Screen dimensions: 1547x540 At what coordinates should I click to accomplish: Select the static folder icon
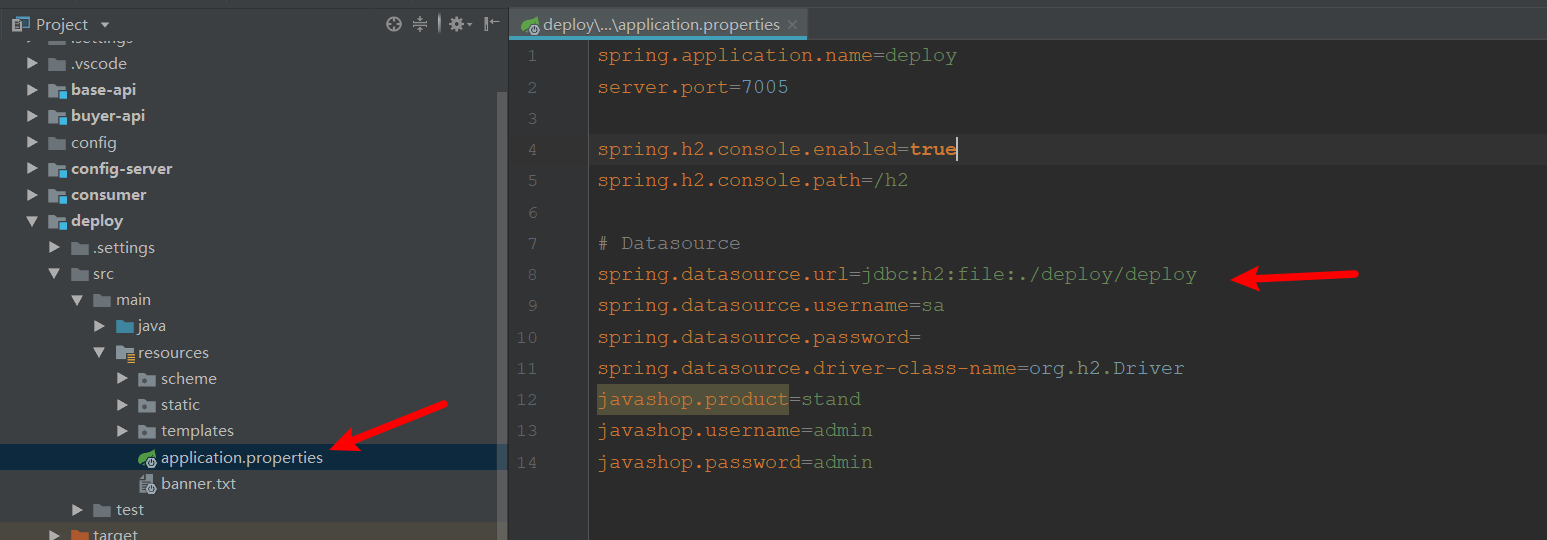[147, 405]
